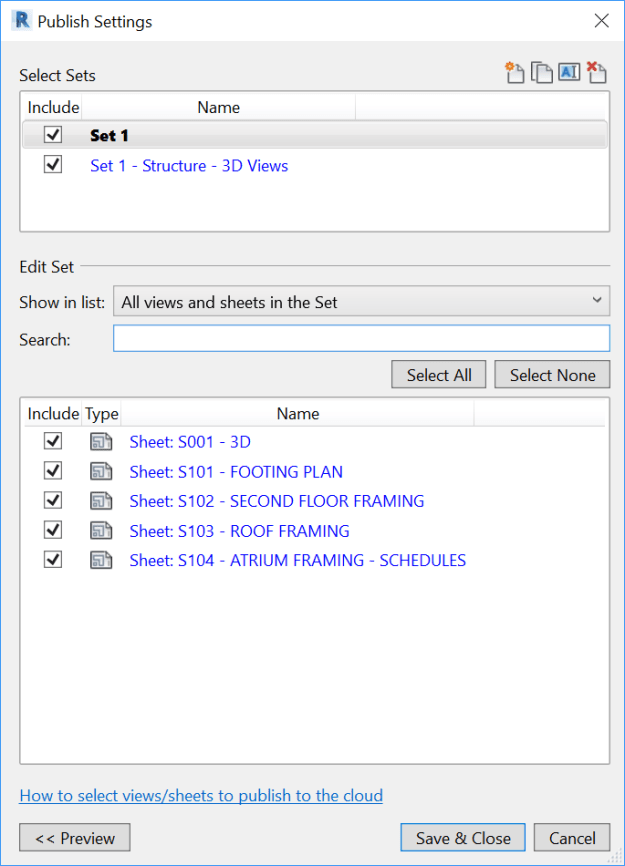Rename the current set

pos(568,72)
